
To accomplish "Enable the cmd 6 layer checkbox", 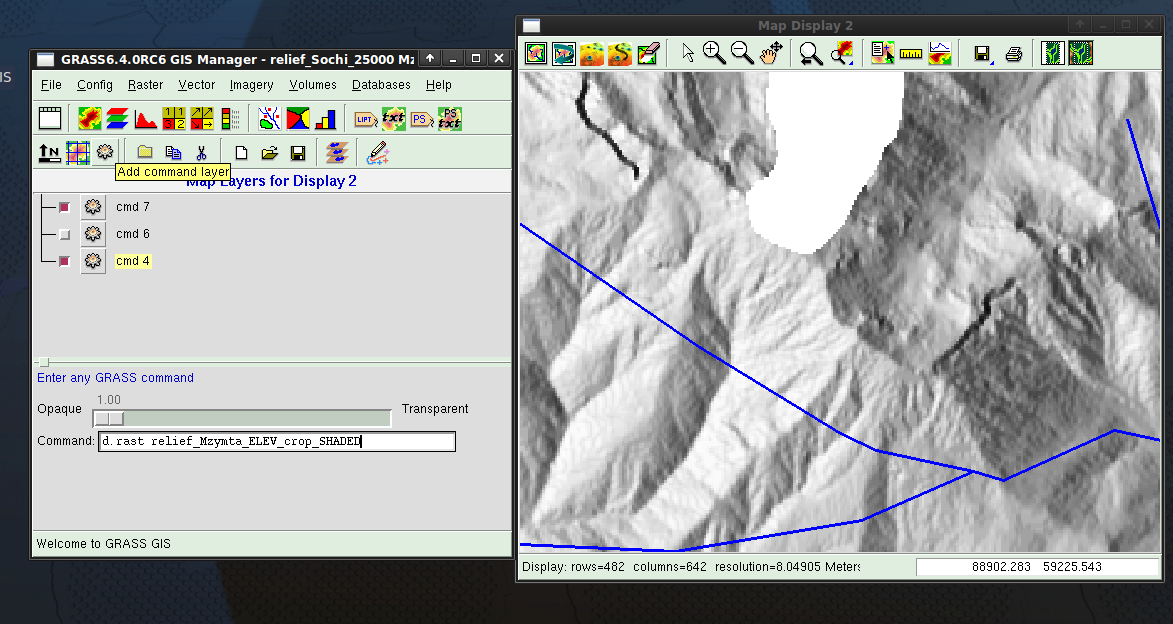I will (64, 235).
